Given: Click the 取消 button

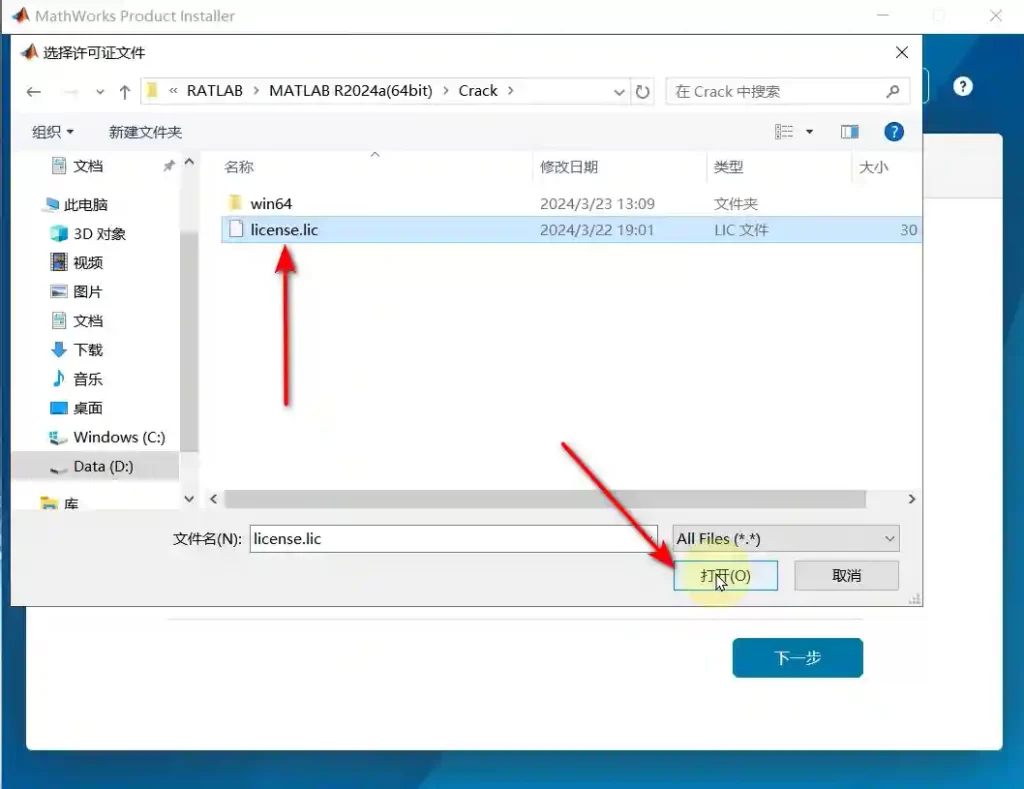Looking at the screenshot, I should click(x=846, y=575).
